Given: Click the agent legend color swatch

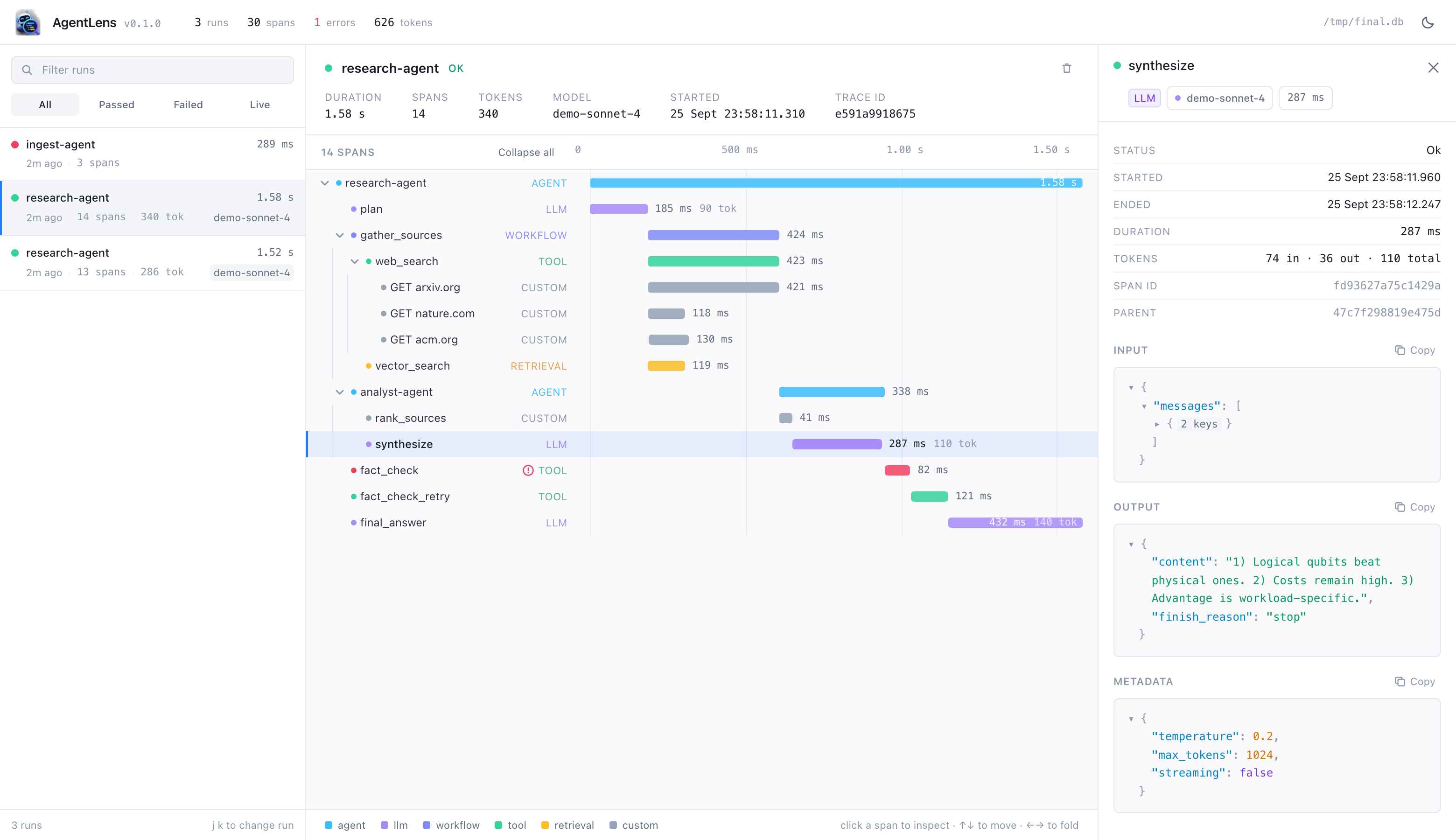Looking at the screenshot, I should click(328, 826).
